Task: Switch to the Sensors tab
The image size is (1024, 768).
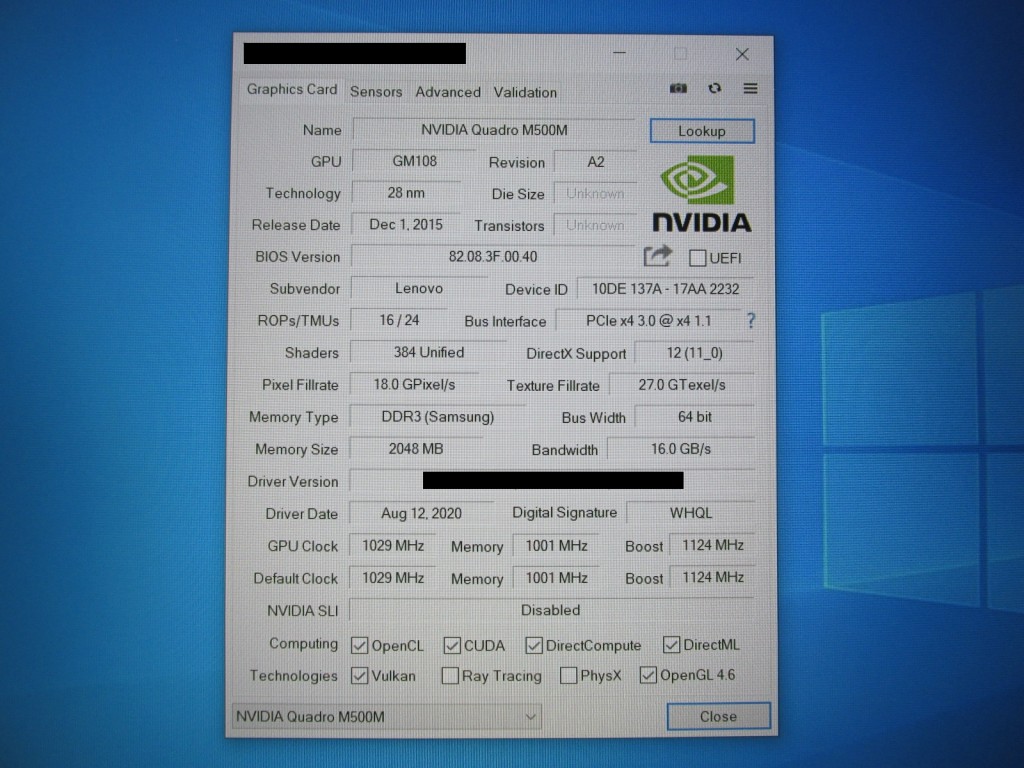Action: [x=376, y=92]
